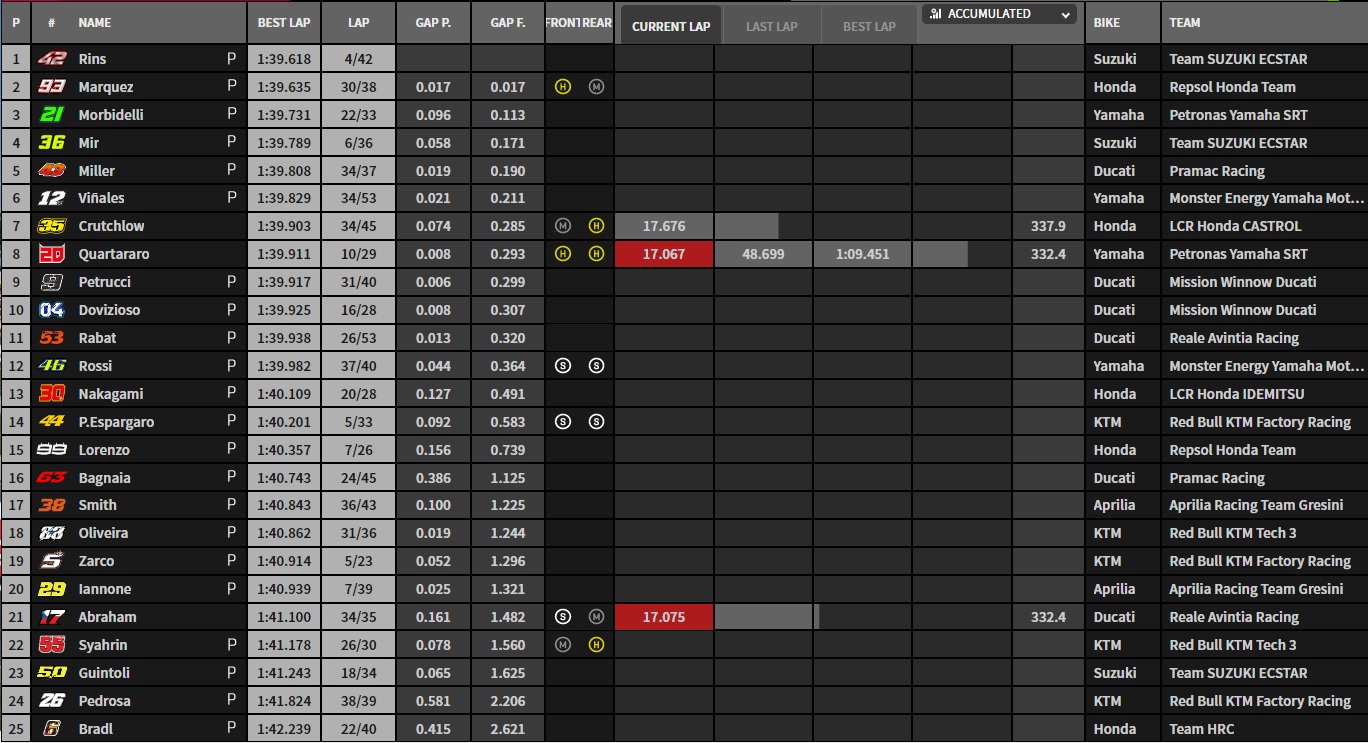Viewport: 1368px width, 743px height.
Task: Click Quartararo rear hard tyre icon
Action: pyautogui.click(x=596, y=254)
